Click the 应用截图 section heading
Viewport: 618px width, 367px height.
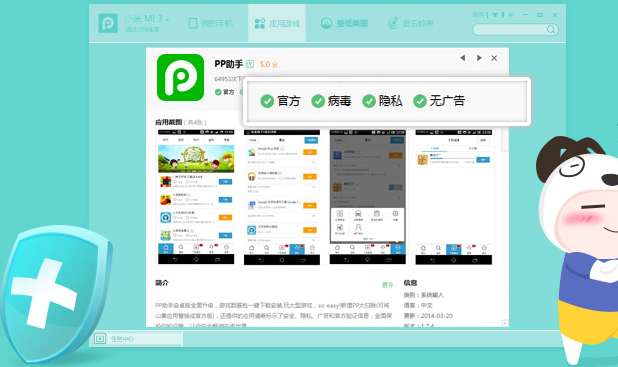pos(169,122)
